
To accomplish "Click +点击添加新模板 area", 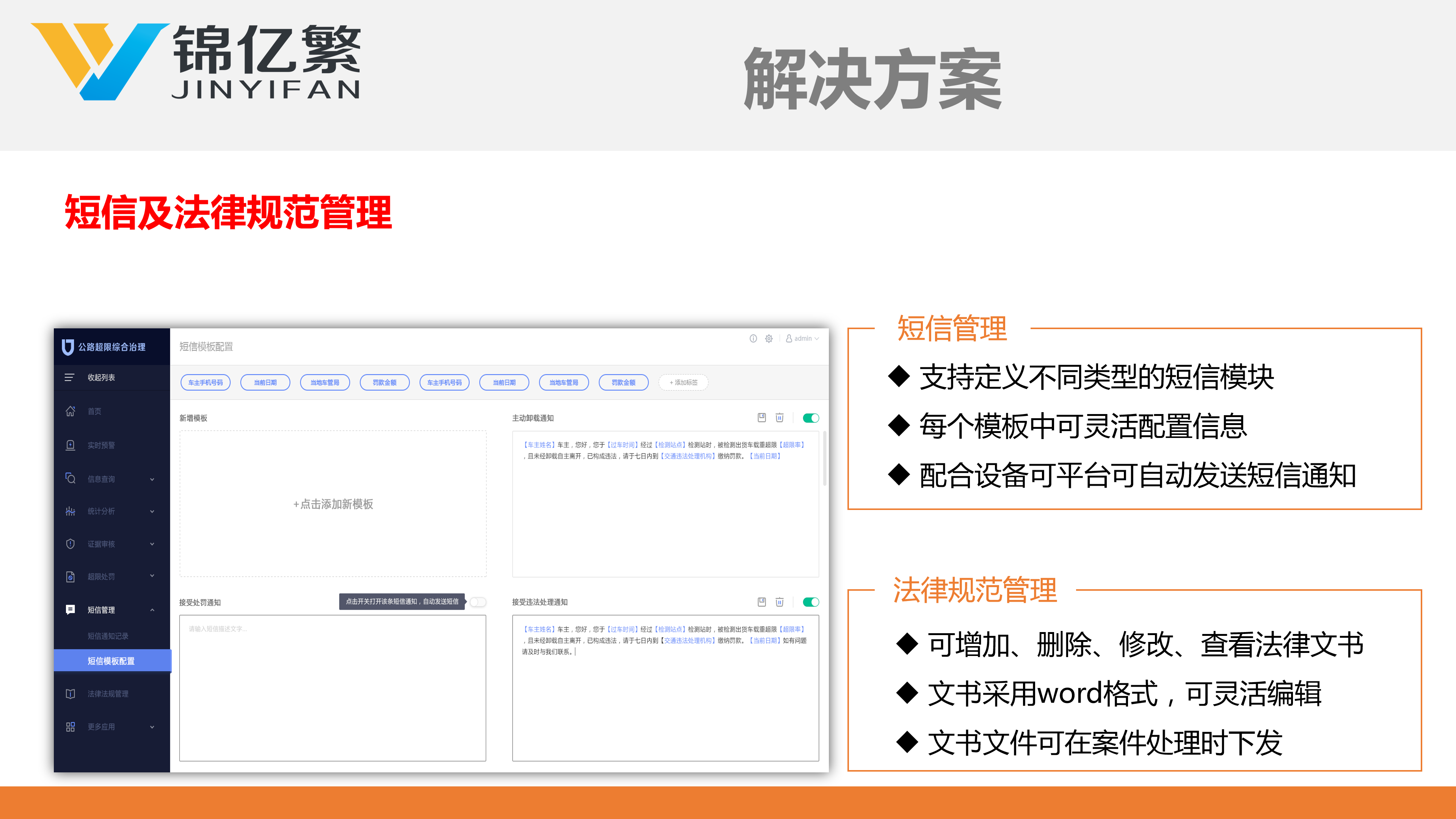I will [x=333, y=504].
